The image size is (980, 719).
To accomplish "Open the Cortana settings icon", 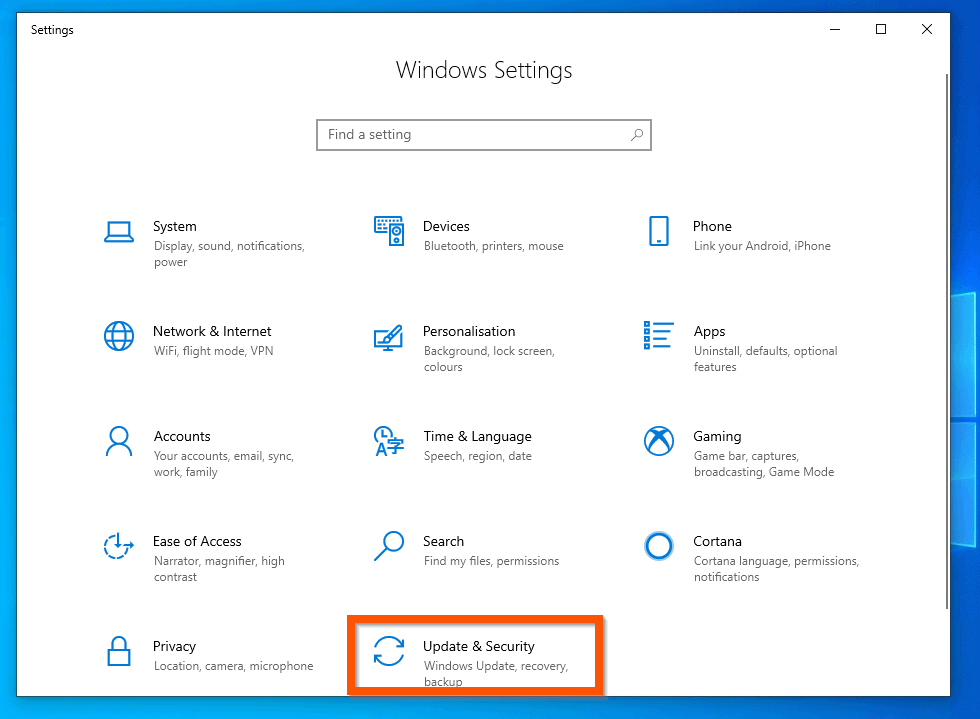I will [658, 546].
